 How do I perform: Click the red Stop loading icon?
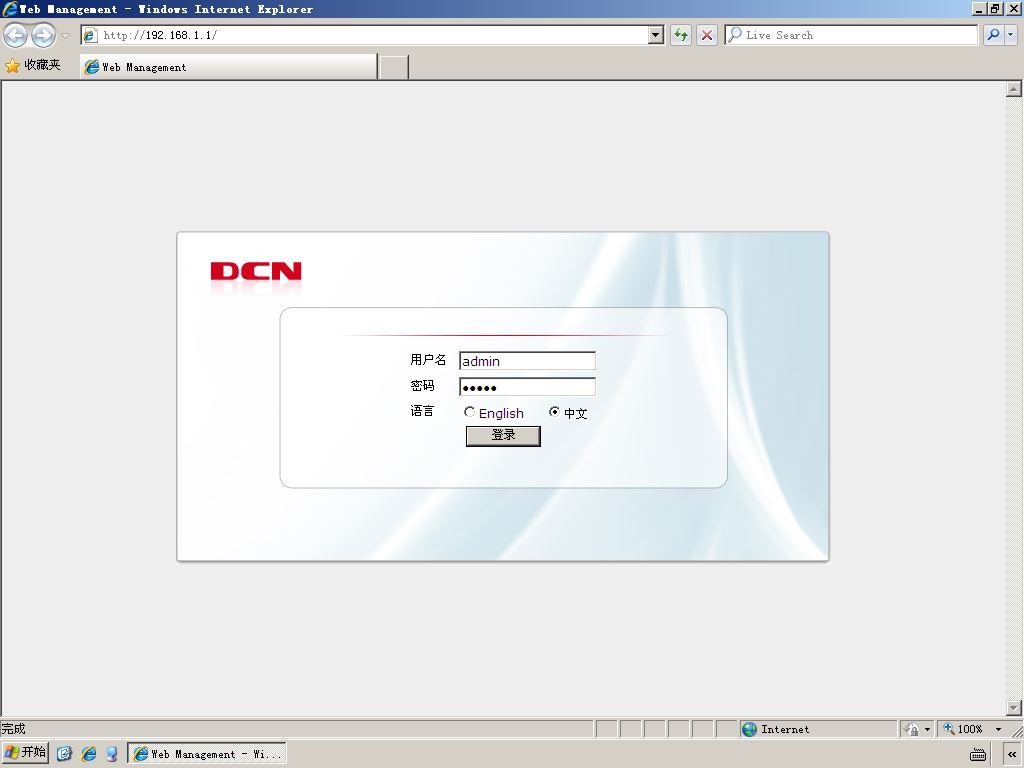(707, 35)
